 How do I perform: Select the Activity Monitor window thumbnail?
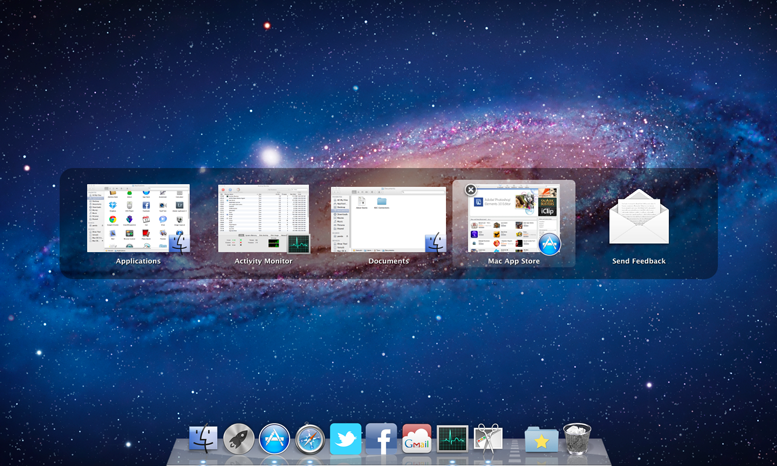tap(264, 217)
